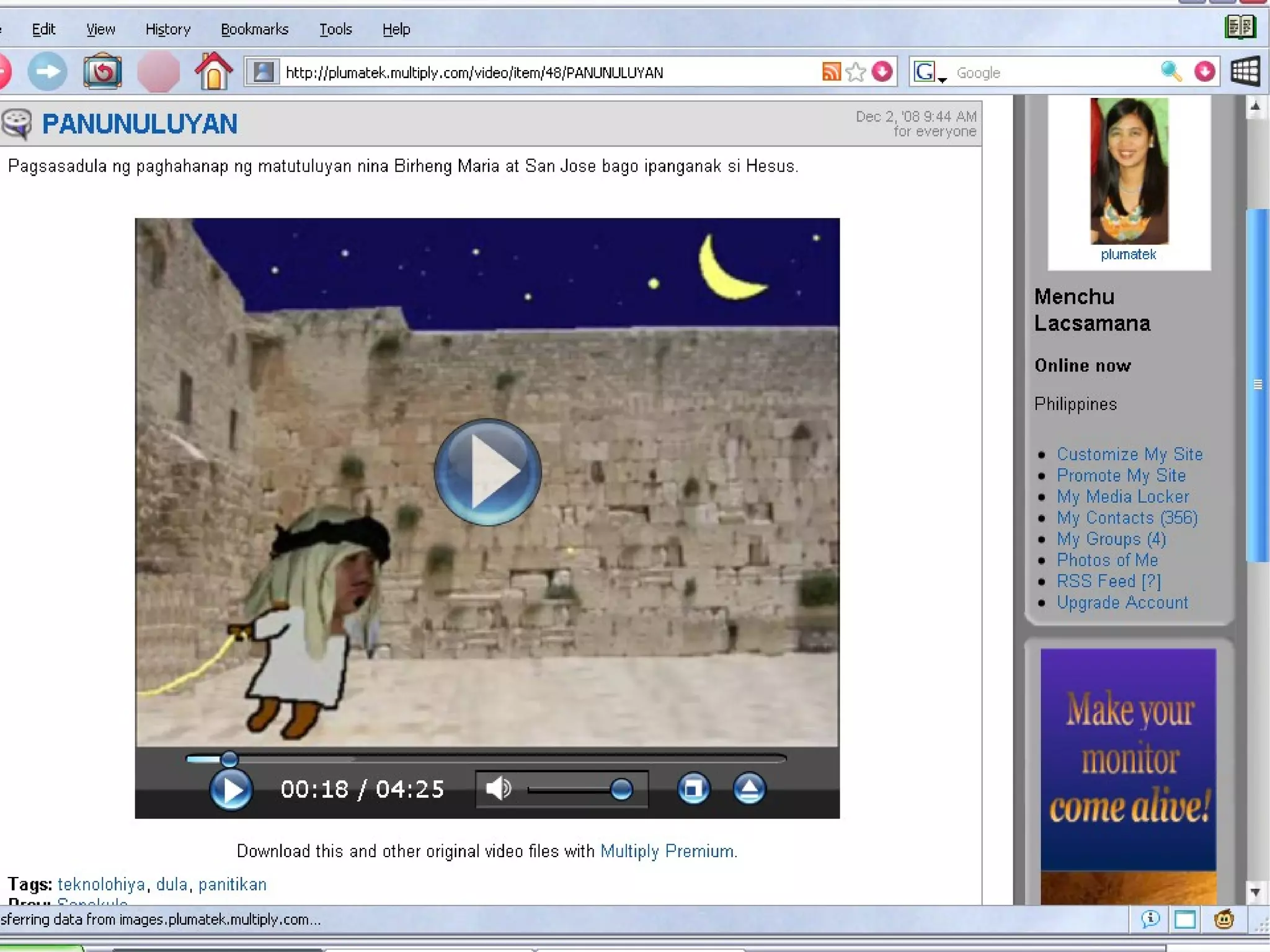Click the Forward navigation arrow
The image size is (1270, 952).
pos(48,72)
